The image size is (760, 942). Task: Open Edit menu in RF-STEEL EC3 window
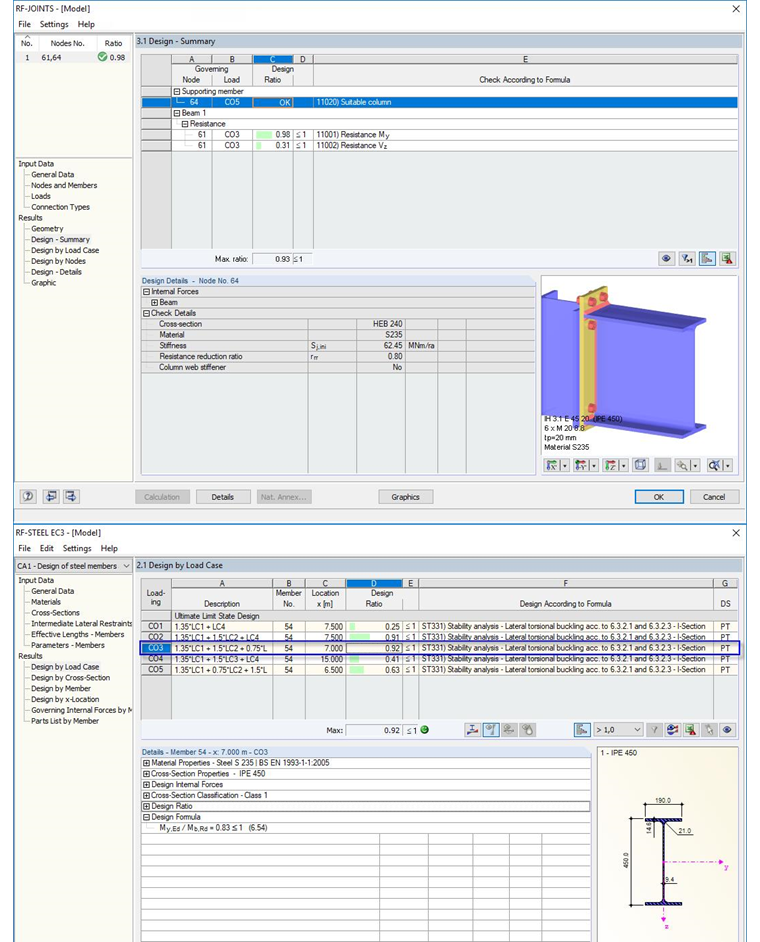coord(46,548)
